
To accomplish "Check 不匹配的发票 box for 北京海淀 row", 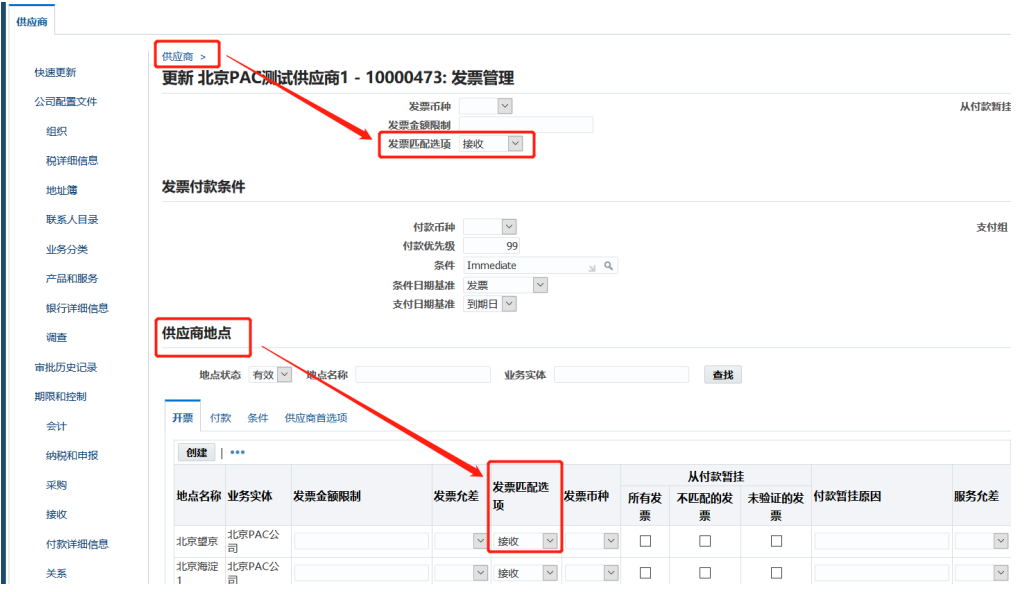I will point(705,573).
